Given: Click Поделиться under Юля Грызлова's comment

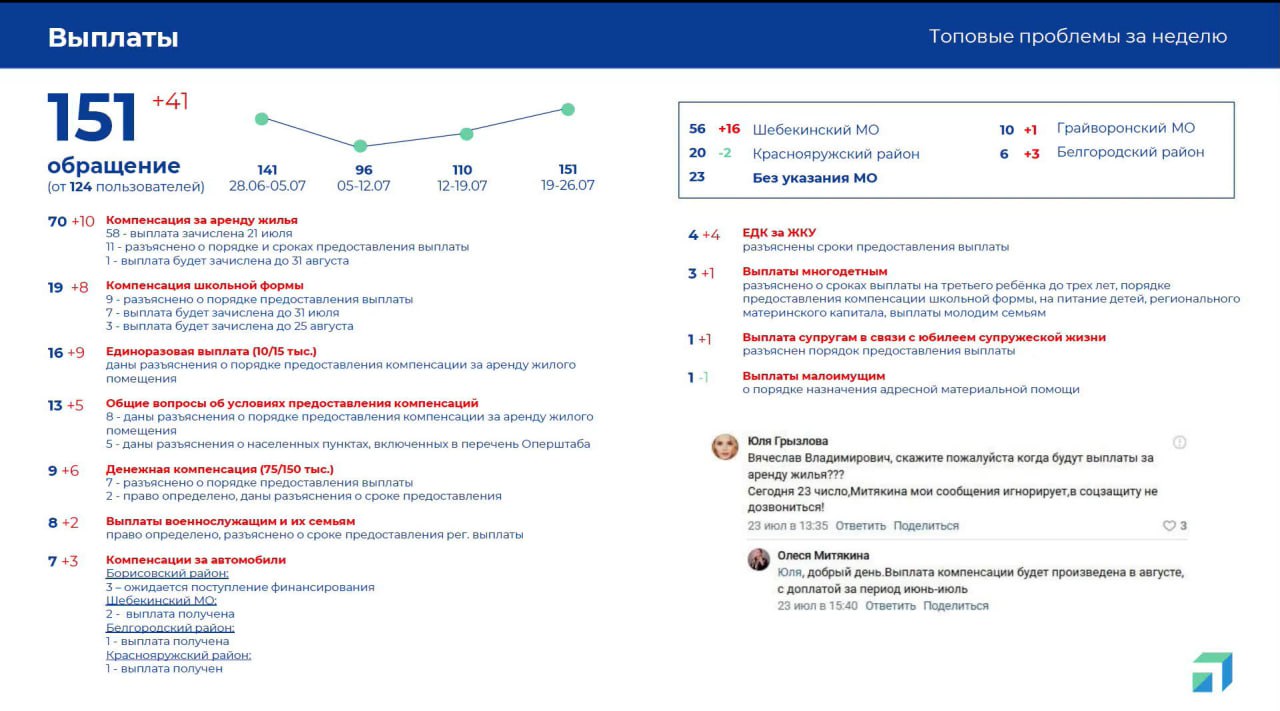Looking at the screenshot, I should click(x=926, y=526).
